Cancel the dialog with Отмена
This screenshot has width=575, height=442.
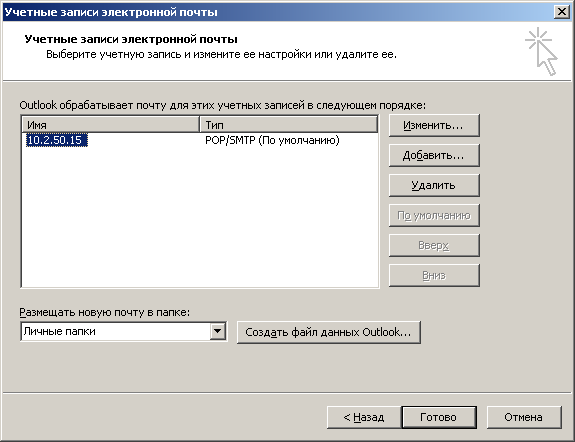(x=524, y=417)
